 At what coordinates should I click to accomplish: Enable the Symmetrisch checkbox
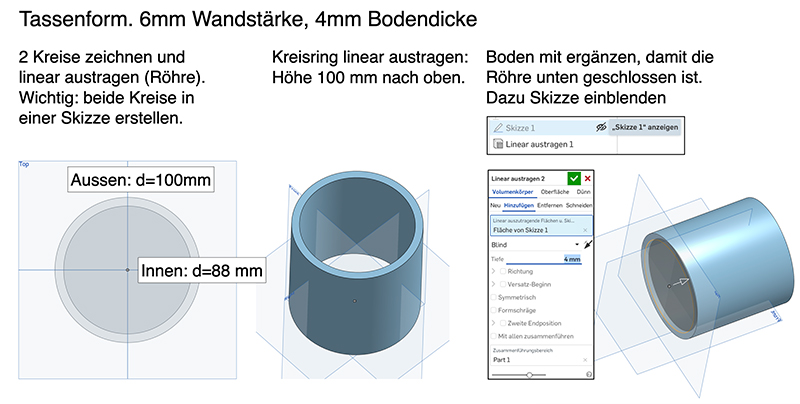[494, 297]
